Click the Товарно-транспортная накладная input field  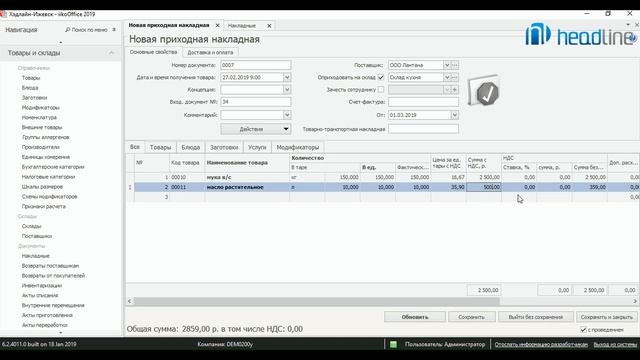(423, 129)
